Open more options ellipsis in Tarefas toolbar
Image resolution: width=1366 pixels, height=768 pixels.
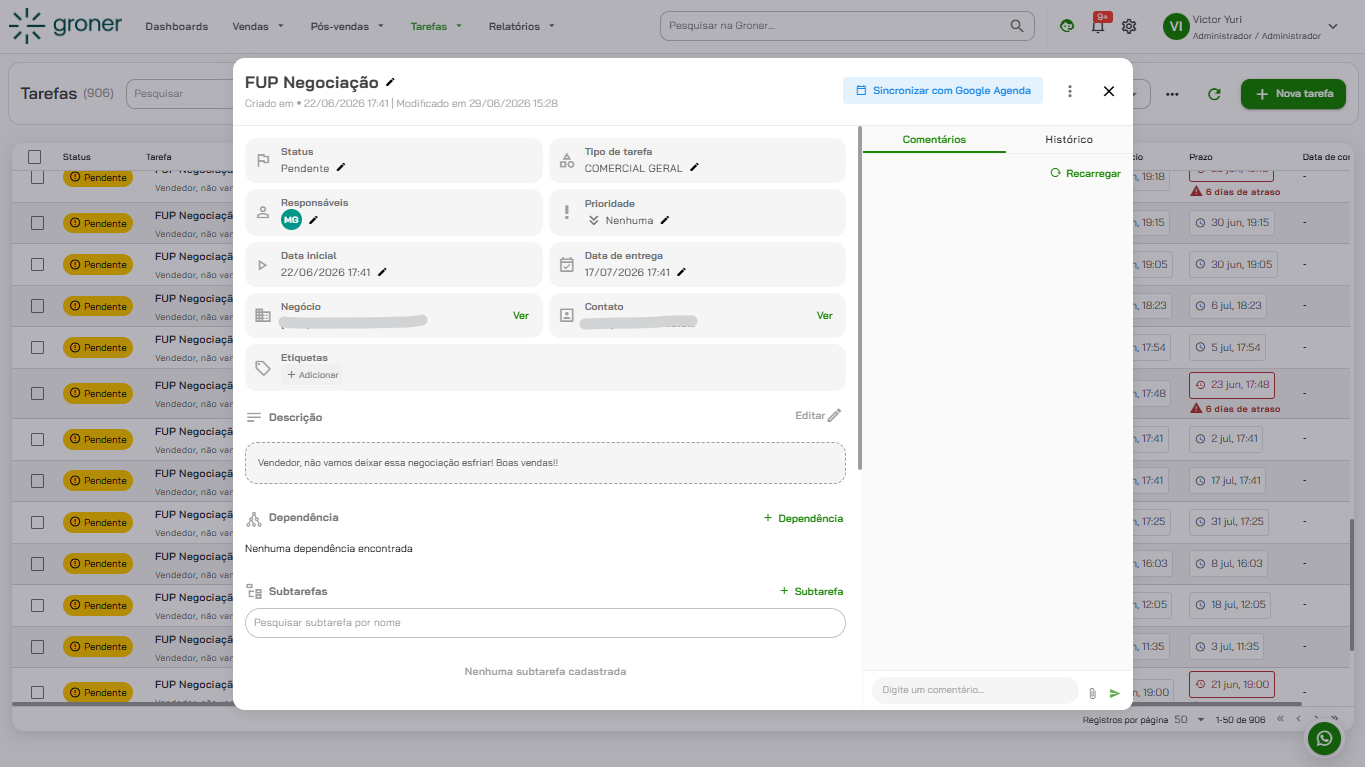(x=1172, y=94)
